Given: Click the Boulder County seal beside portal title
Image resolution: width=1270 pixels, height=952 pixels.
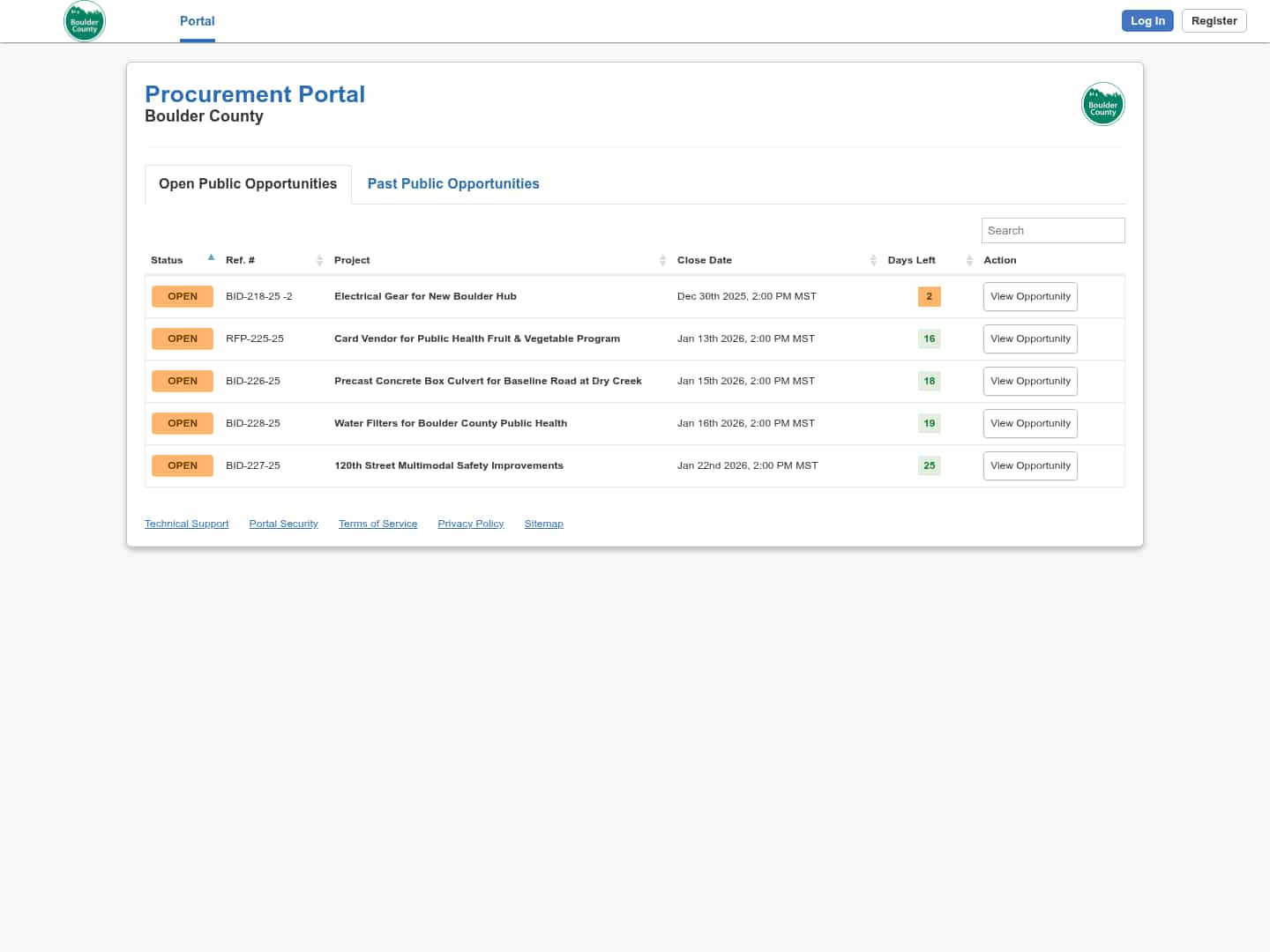Looking at the screenshot, I should coord(1102,105).
